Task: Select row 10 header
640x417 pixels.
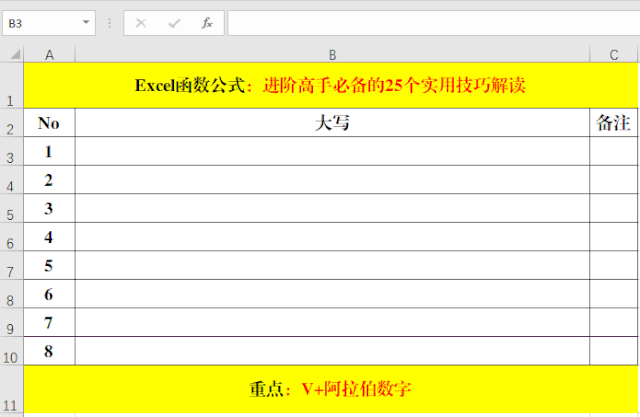Action: [11, 351]
